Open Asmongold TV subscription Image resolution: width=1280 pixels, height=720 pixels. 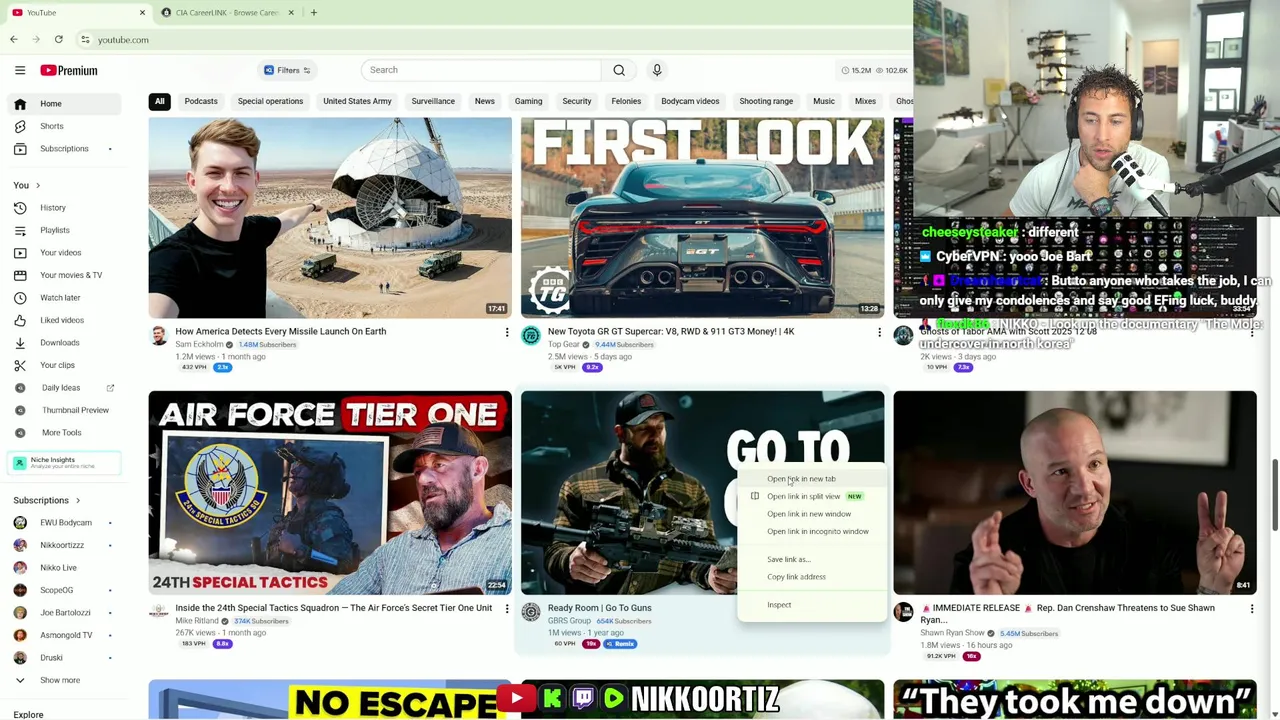[x=66, y=635]
